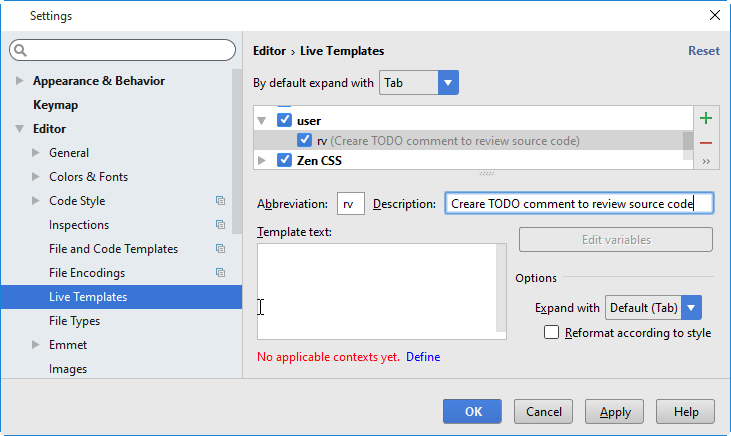Click the red minus remove template icon
Viewport: 731px width, 436px height.
706,143
